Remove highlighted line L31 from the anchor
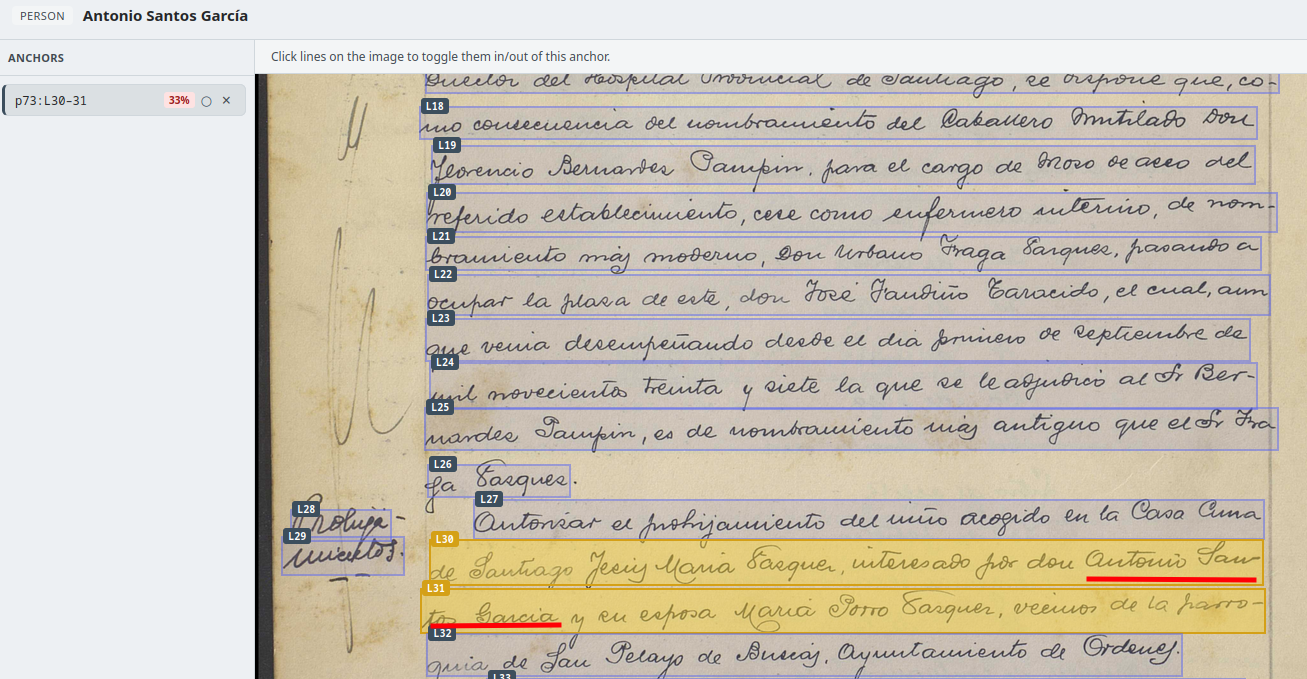The height and width of the screenshot is (679, 1307). [x=843, y=610]
